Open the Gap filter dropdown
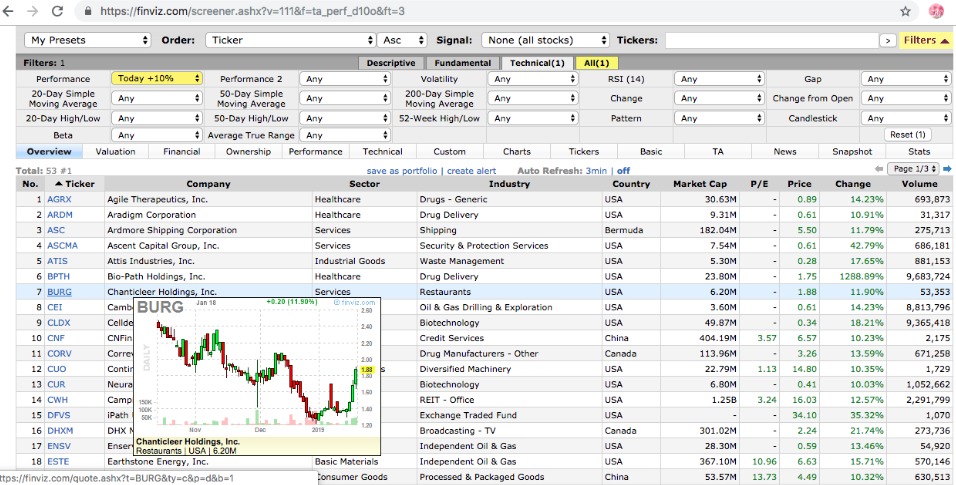Image resolution: width=956 pixels, height=485 pixels. [906, 79]
